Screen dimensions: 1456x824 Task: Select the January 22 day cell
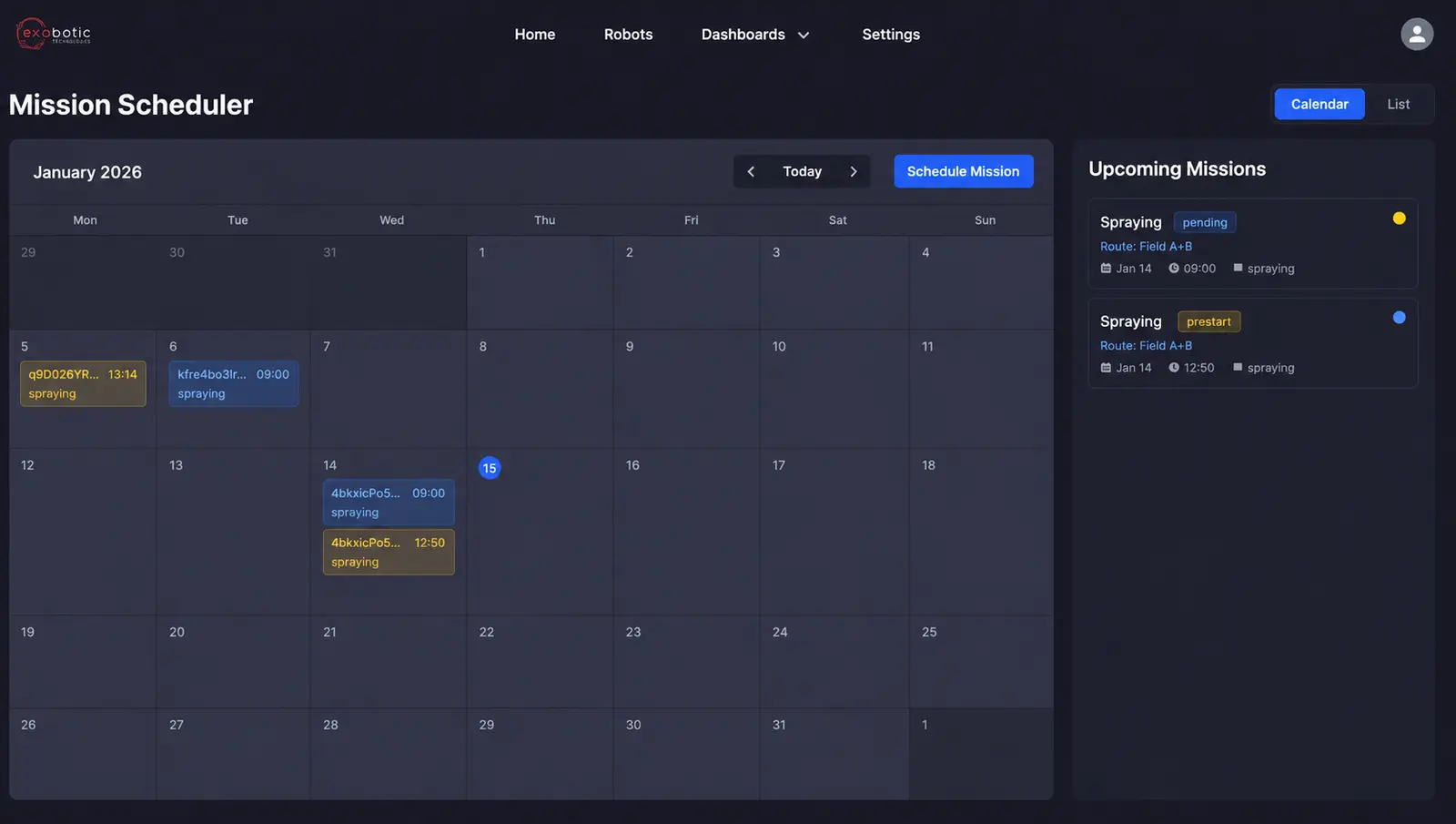pos(540,662)
